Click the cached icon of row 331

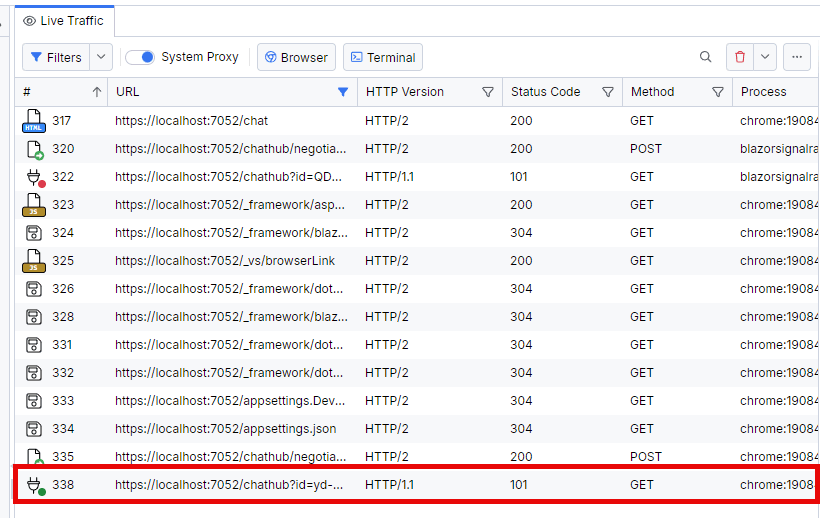pyautogui.click(x=33, y=345)
